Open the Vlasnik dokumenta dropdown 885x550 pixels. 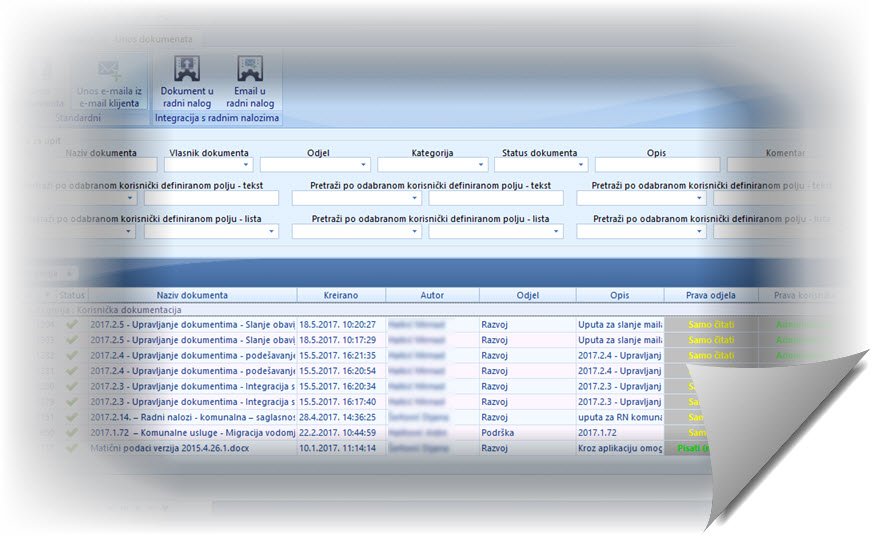pyautogui.click(x=246, y=166)
